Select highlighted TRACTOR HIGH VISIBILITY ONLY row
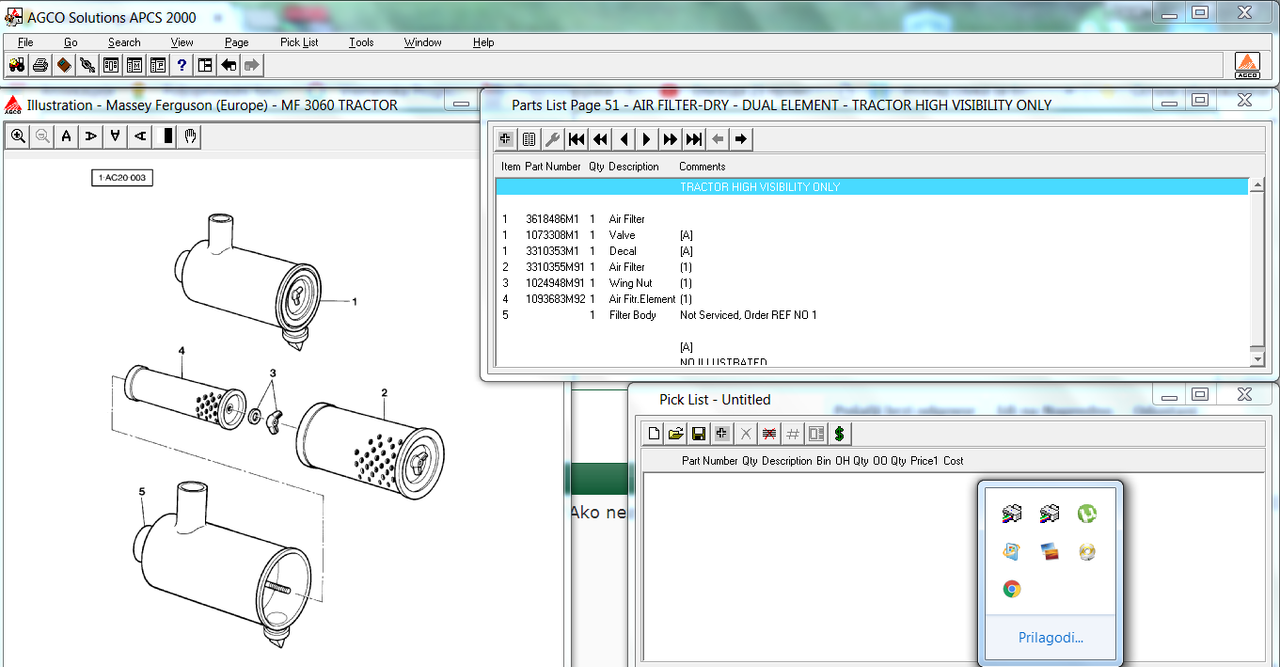This screenshot has width=1280, height=667. pos(873,187)
